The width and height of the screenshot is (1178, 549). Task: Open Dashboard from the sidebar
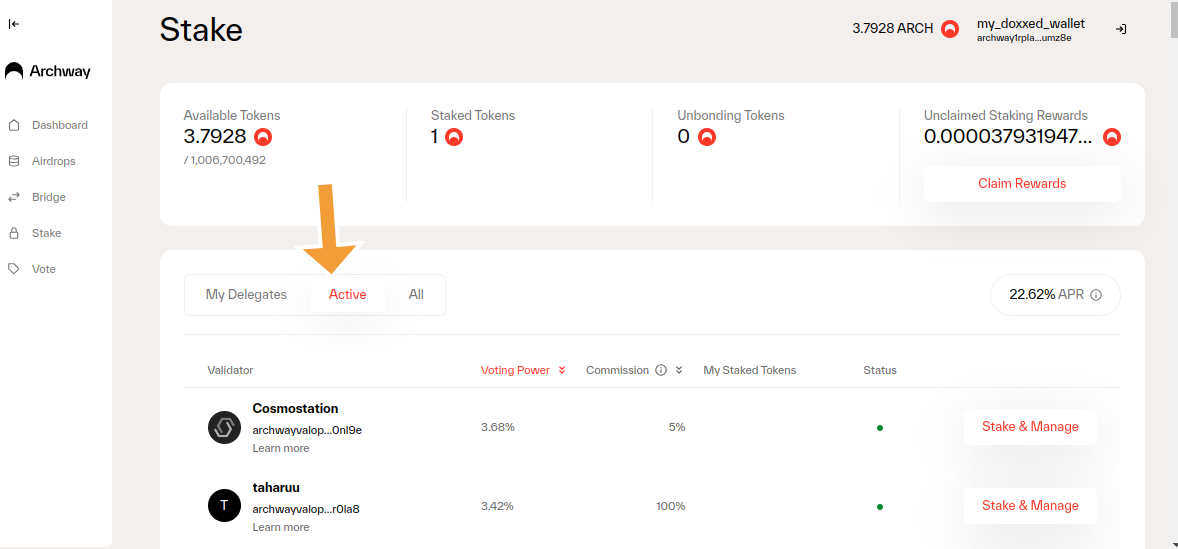point(59,125)
